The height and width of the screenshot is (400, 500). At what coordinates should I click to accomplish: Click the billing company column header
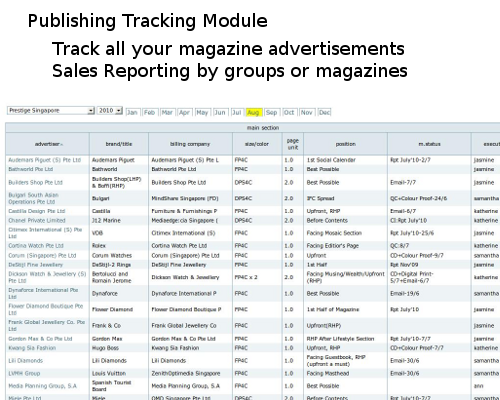(x=190, y=144)
